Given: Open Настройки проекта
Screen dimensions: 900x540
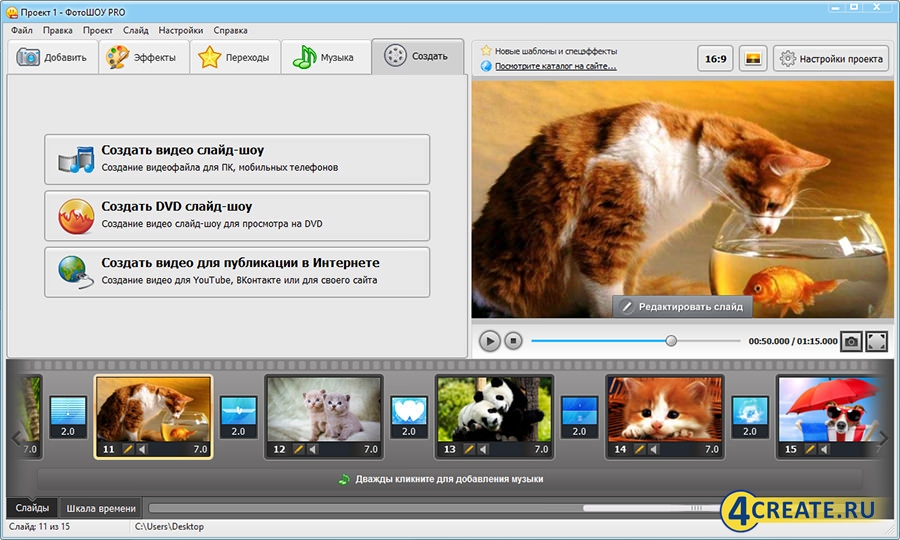Looking at the screenshot, I should coord(831,59).
